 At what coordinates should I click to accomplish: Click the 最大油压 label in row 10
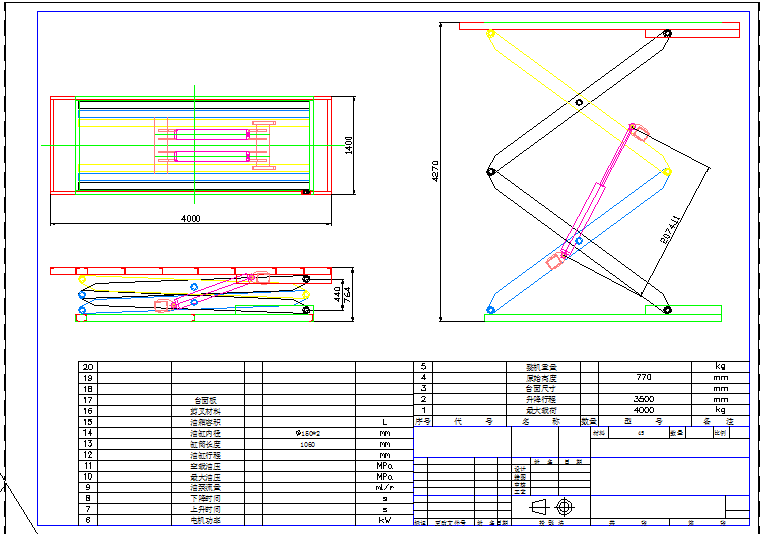(205, 477)
